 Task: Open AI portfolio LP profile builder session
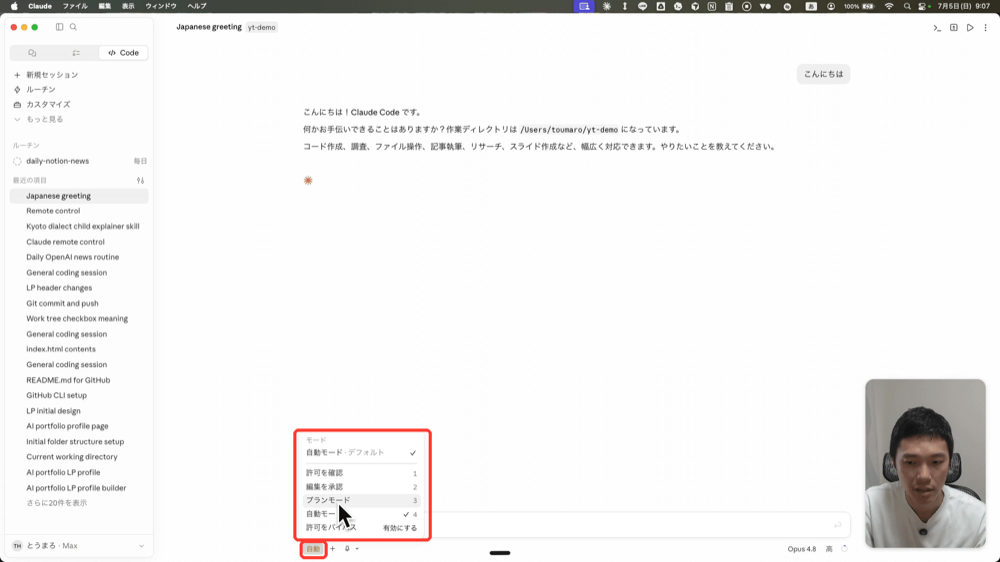(x=79, y=488)
